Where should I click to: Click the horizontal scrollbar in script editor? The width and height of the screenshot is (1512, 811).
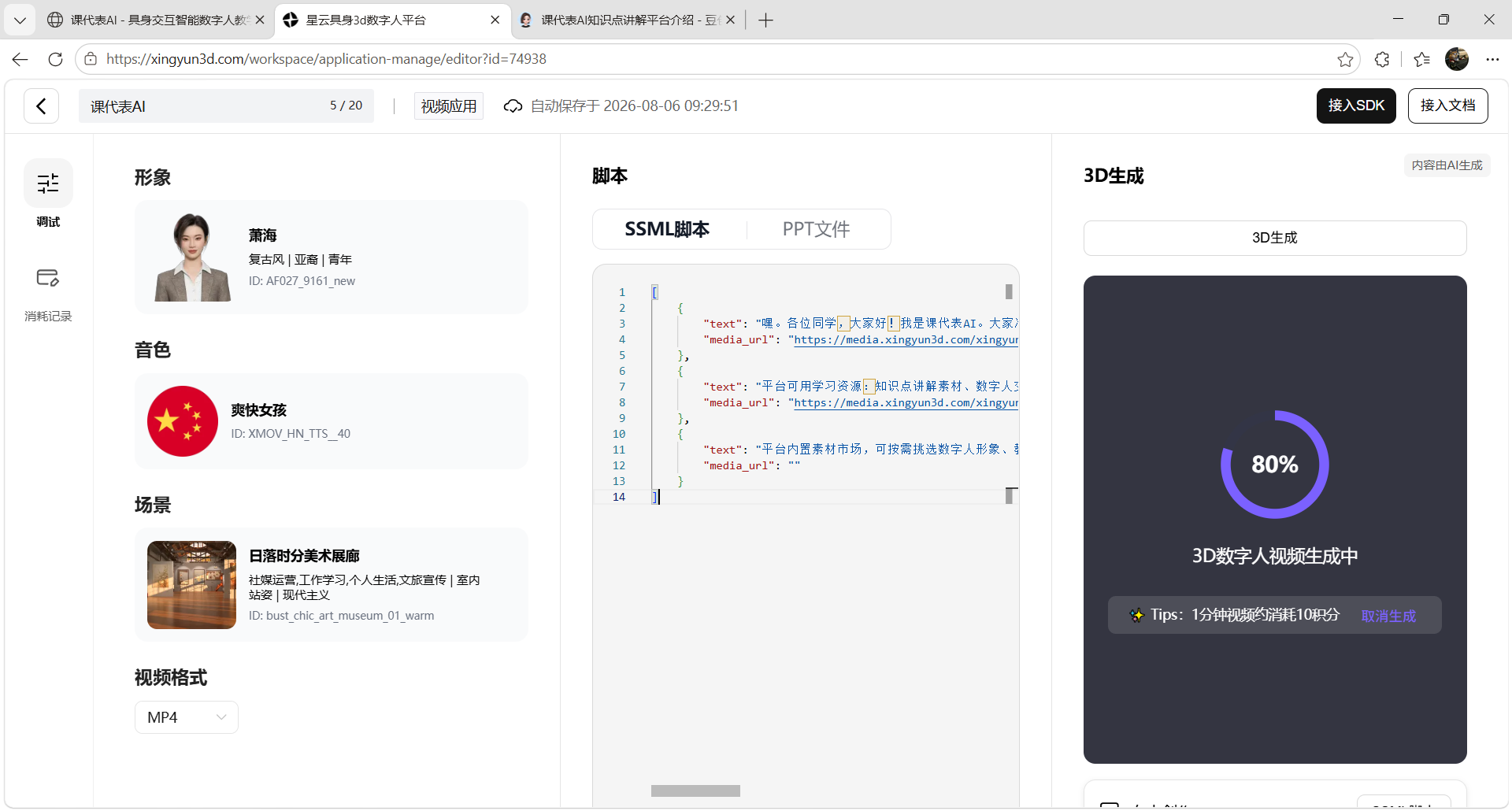695,791
